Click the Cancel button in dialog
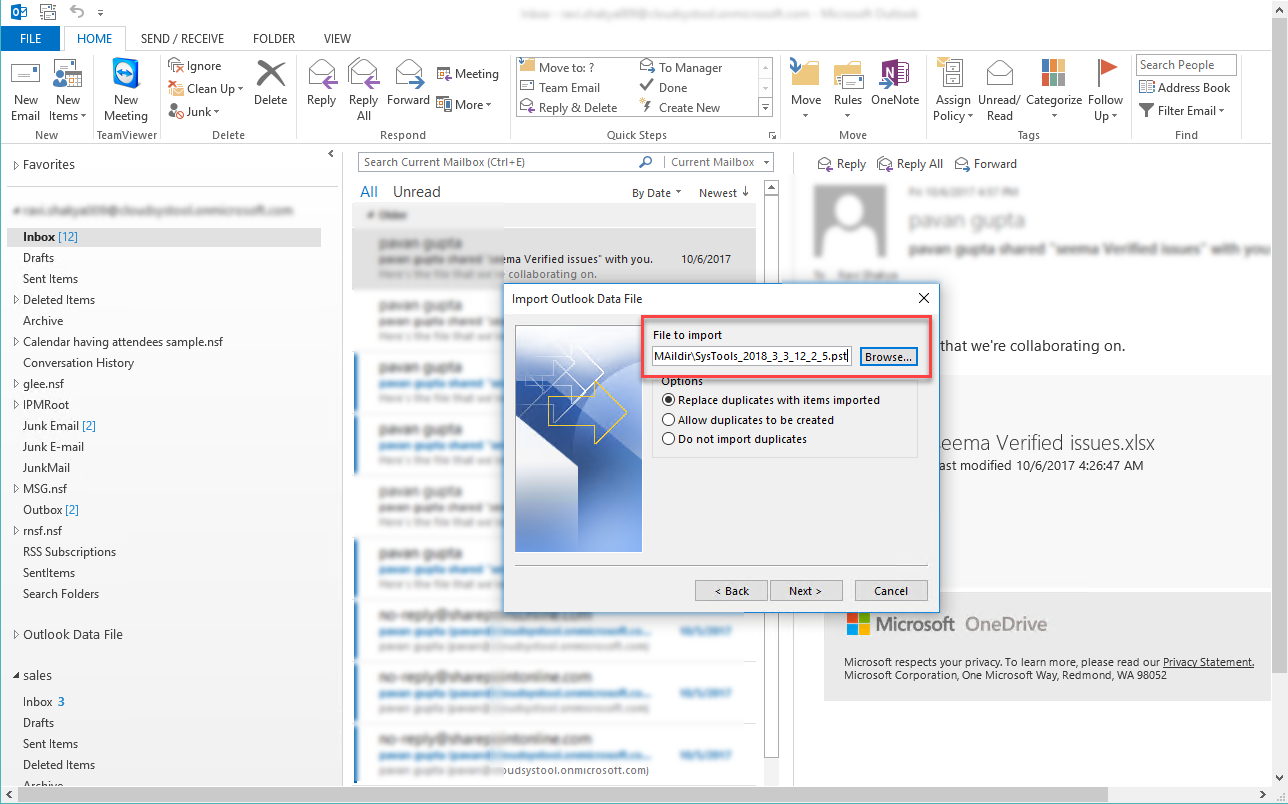This screenshot has height=804, width=1288. [891, 591]
